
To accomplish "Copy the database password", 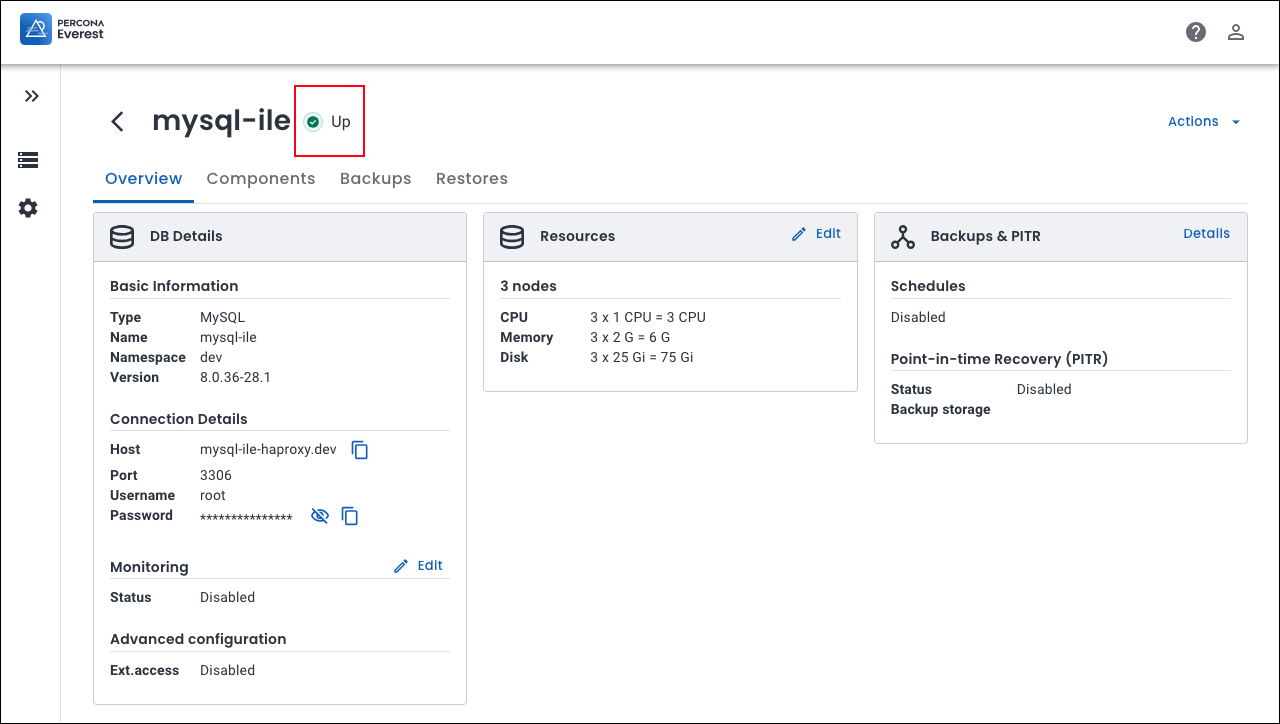I will click(x=350, y=516).
